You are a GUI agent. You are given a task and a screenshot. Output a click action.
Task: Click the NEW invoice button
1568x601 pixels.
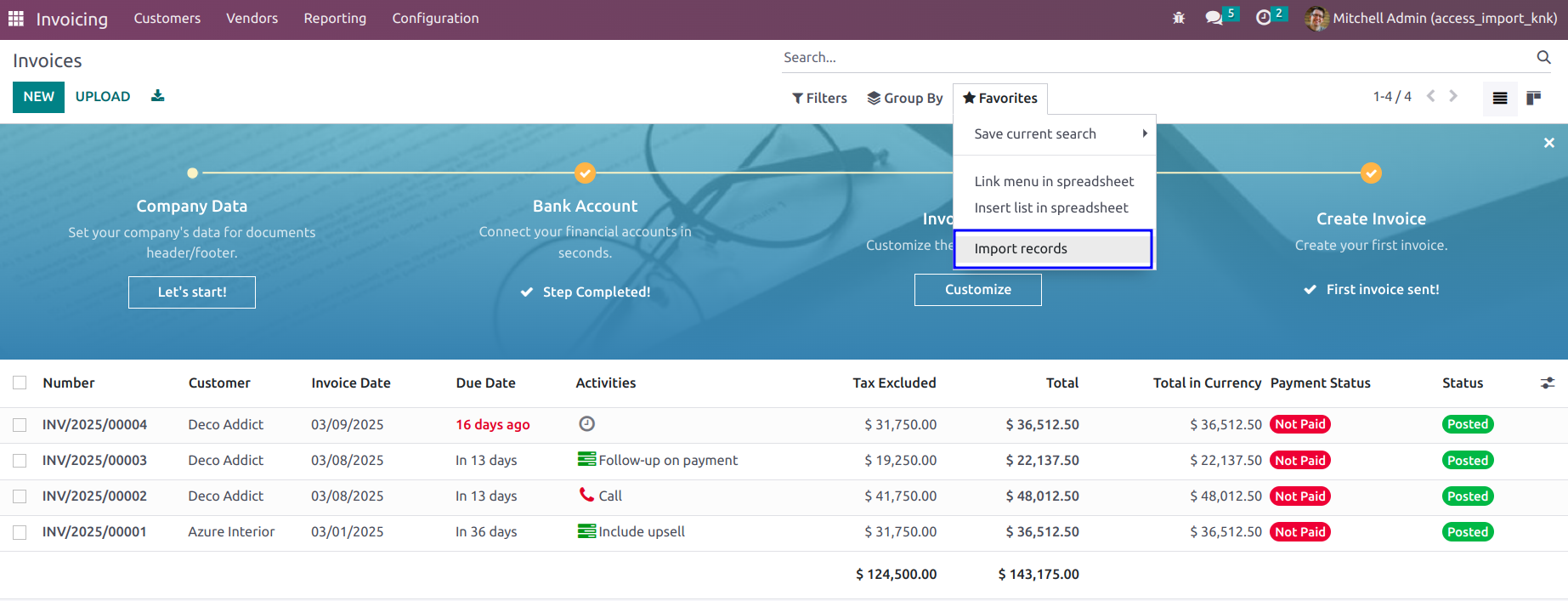38,97
